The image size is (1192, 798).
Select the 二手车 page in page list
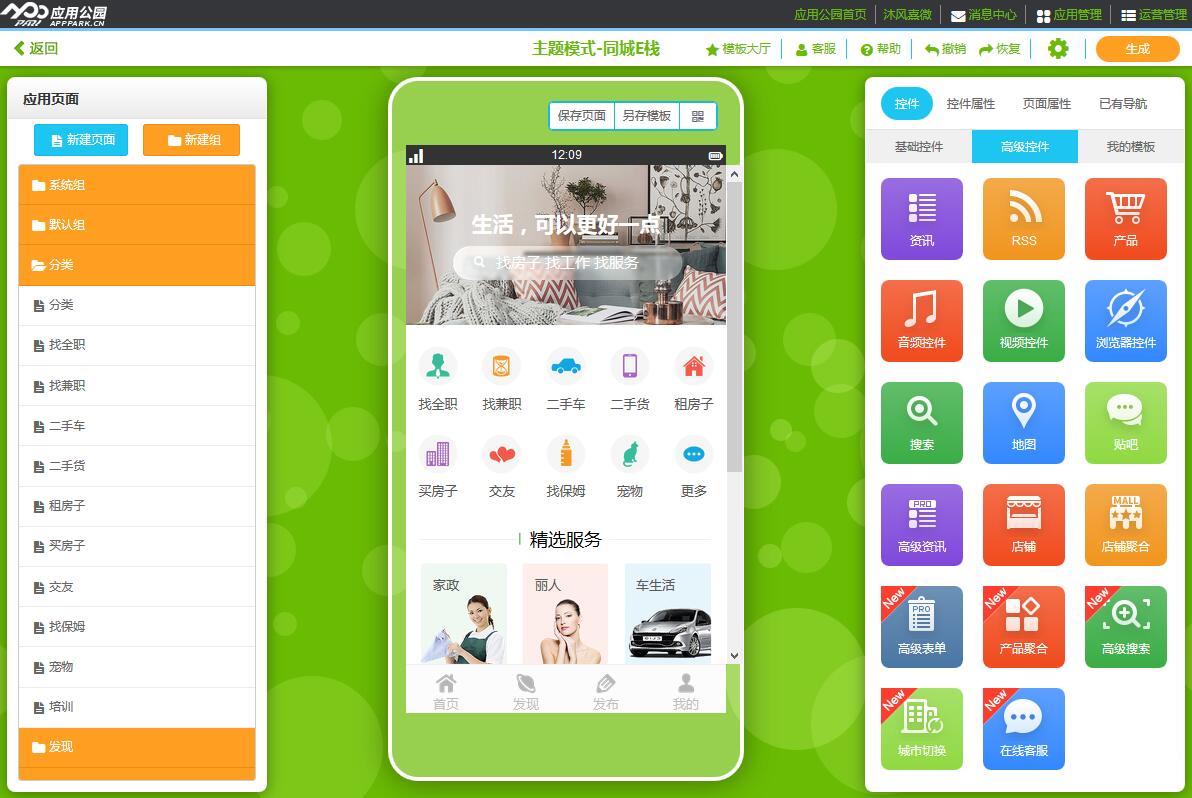tap(137, 425)
